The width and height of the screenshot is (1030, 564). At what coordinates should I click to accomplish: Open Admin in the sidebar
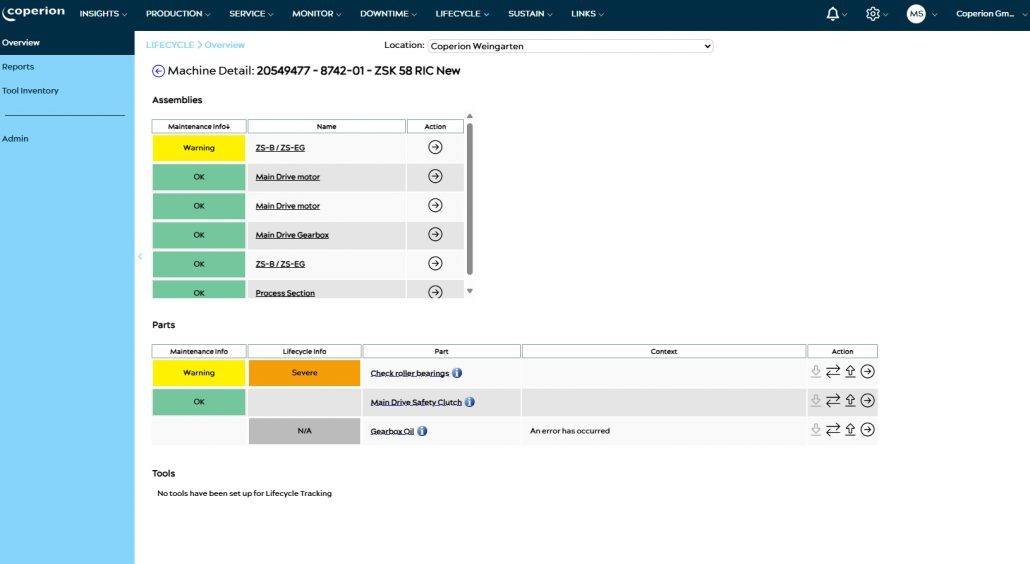(x=15, y=139)
